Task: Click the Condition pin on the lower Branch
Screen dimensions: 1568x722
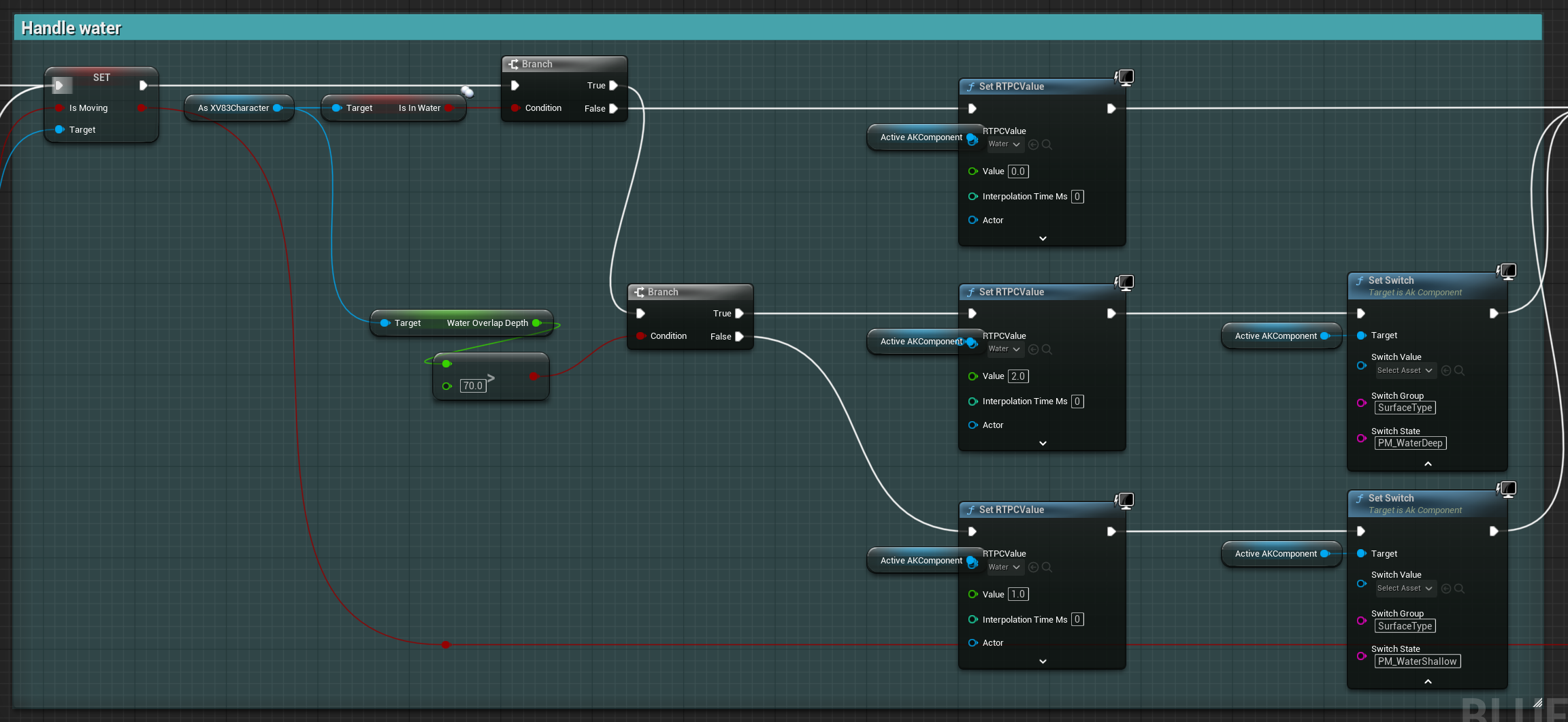Action: pyautogui.click(x=640, y=336)
